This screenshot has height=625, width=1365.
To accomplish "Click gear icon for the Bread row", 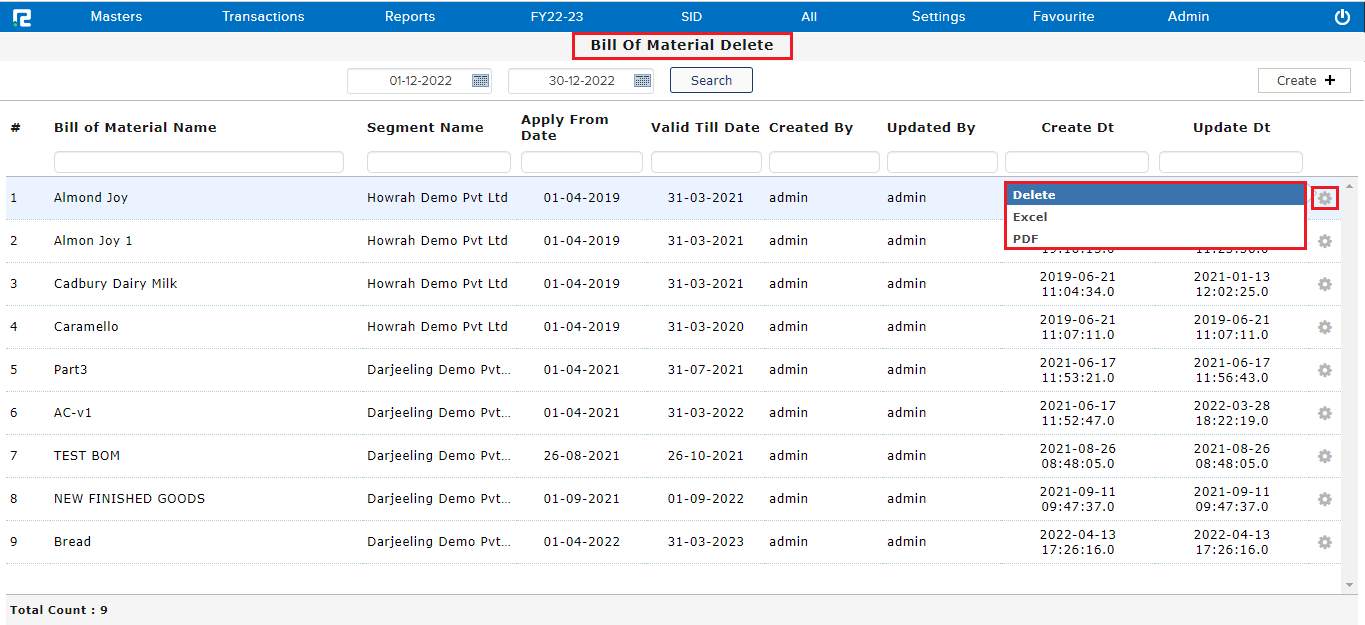I will (1324, 542).
